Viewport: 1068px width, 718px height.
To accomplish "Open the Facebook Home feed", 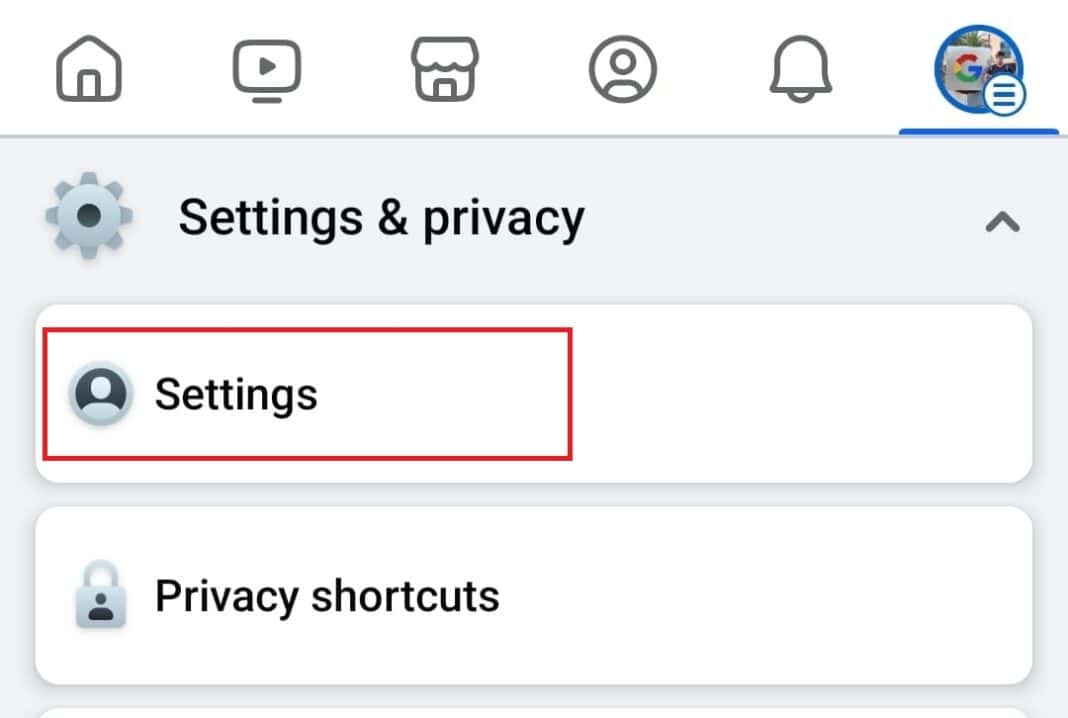I will click(x=88, y=68).
